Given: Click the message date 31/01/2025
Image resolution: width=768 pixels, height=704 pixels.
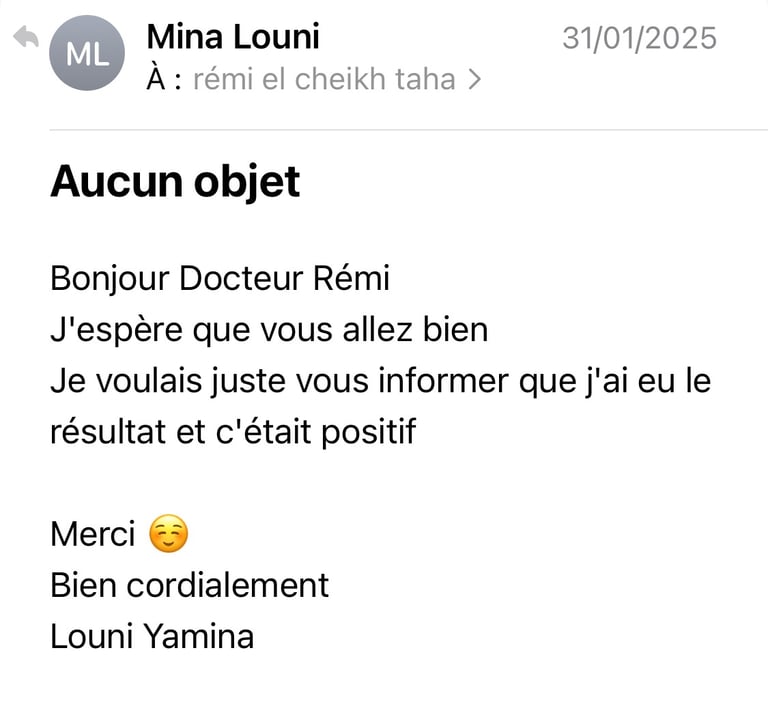Looking at the screenshot, I should click(x=639, y=38).
